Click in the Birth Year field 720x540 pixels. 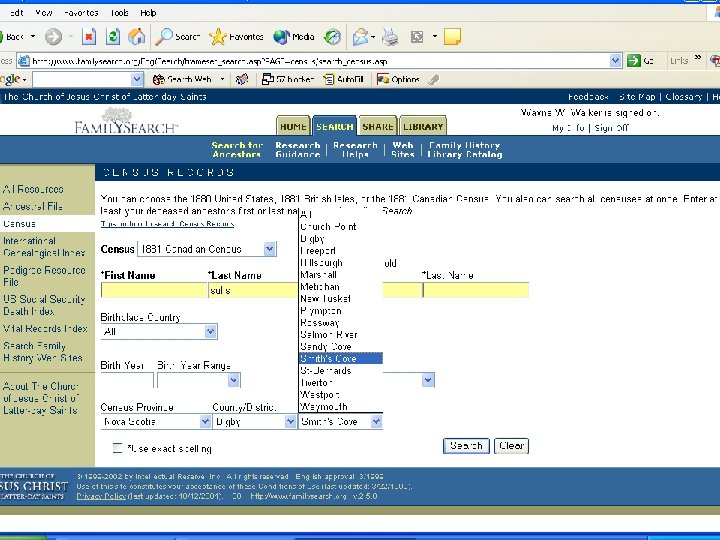pos(127,380)
